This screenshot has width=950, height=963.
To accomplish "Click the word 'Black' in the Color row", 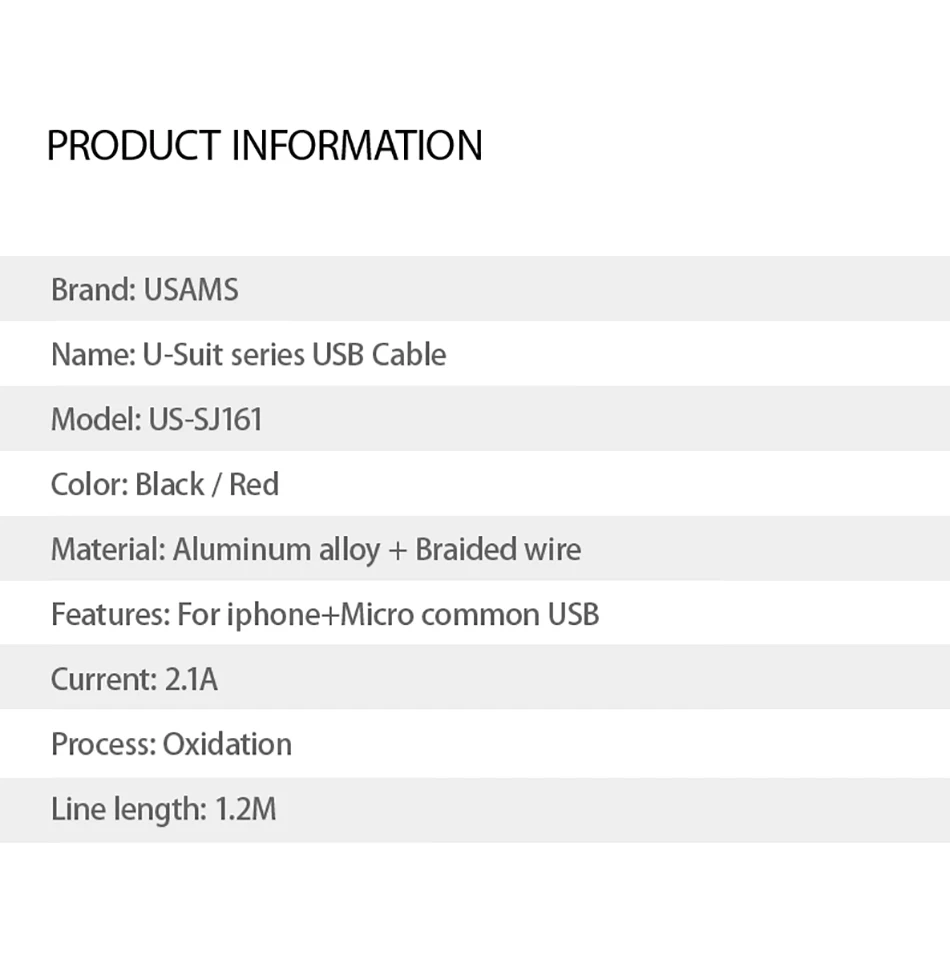I will [170, 484].
